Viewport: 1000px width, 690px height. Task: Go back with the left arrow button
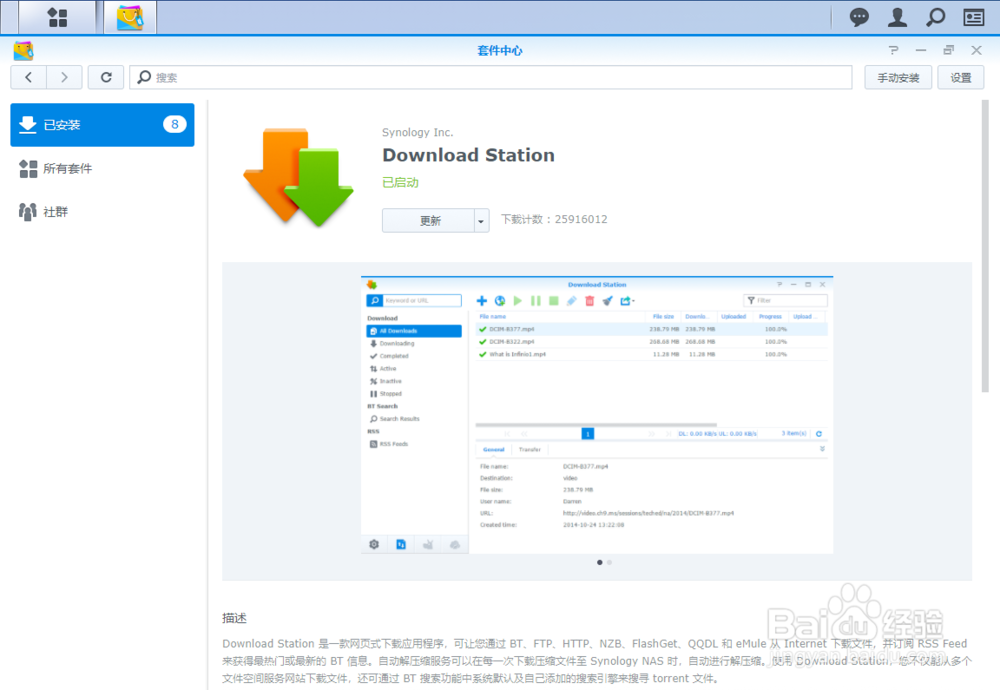click(x=28, y=77)
